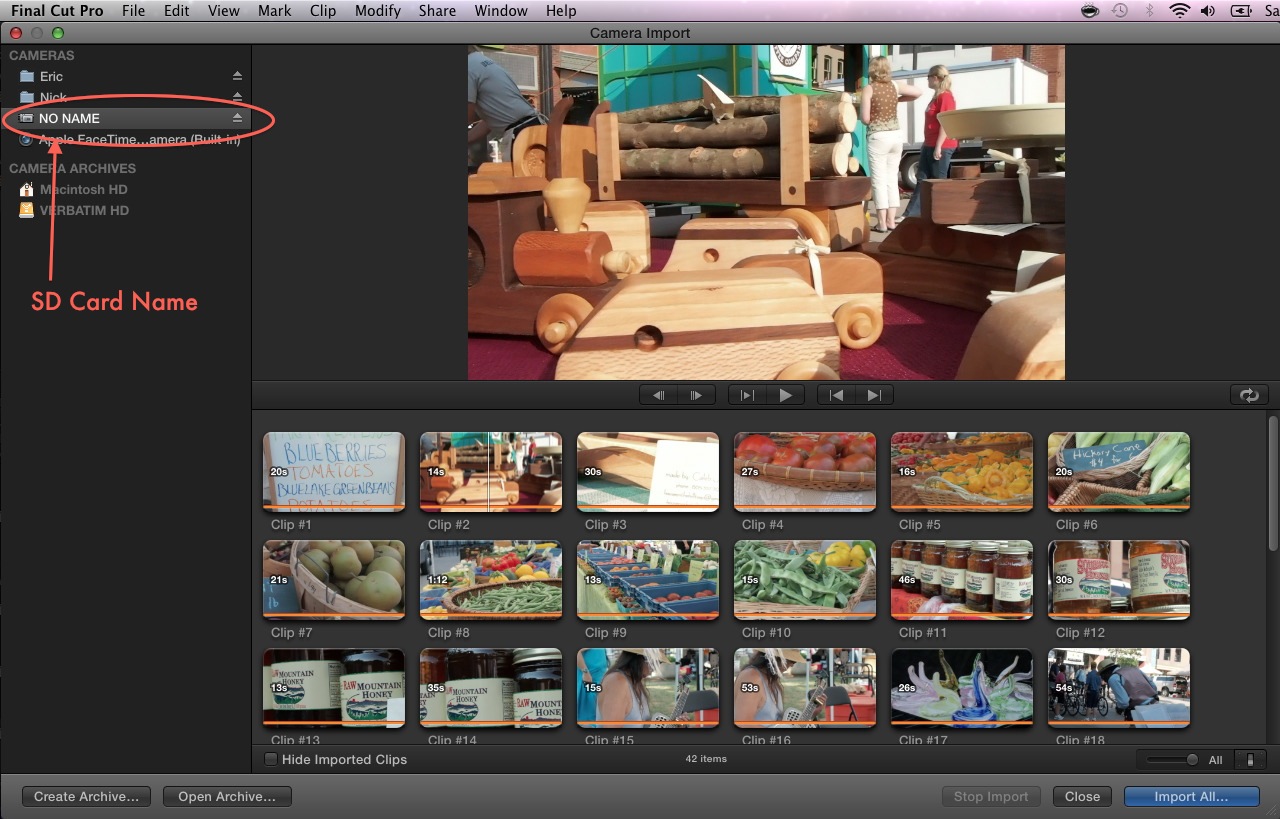Screen dimensions: 1280x819
Task: Step backward one frame in preview
Action: pos(658,394)
